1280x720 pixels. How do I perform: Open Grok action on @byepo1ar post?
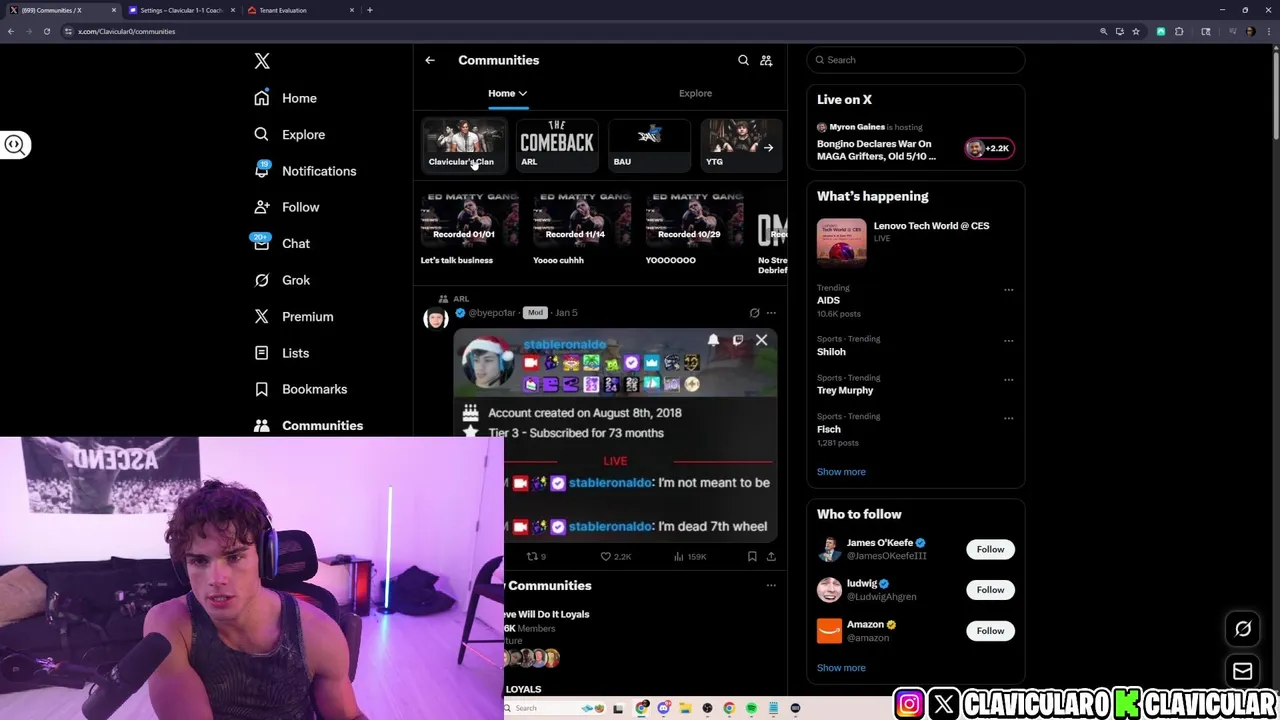[754, 313]
